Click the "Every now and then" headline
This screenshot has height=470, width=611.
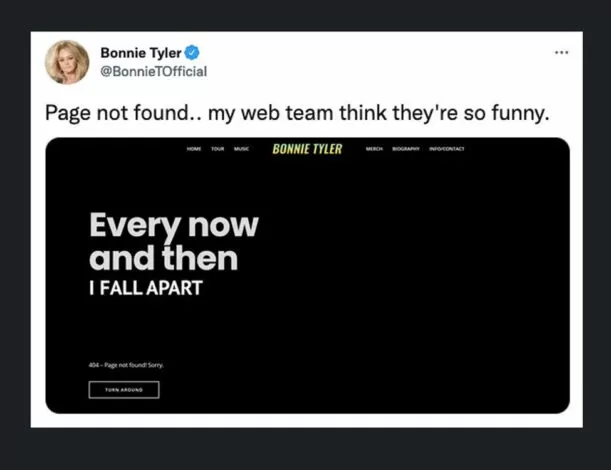click(173, 242)
